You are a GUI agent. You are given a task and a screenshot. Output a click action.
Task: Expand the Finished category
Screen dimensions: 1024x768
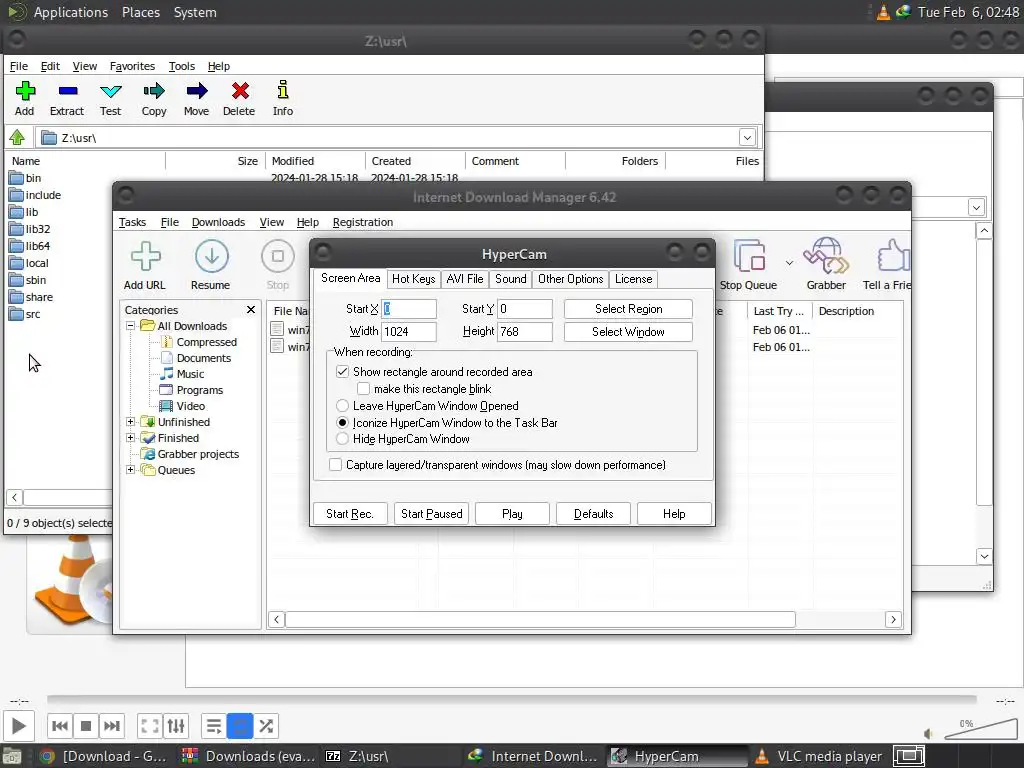coord(131,438)
